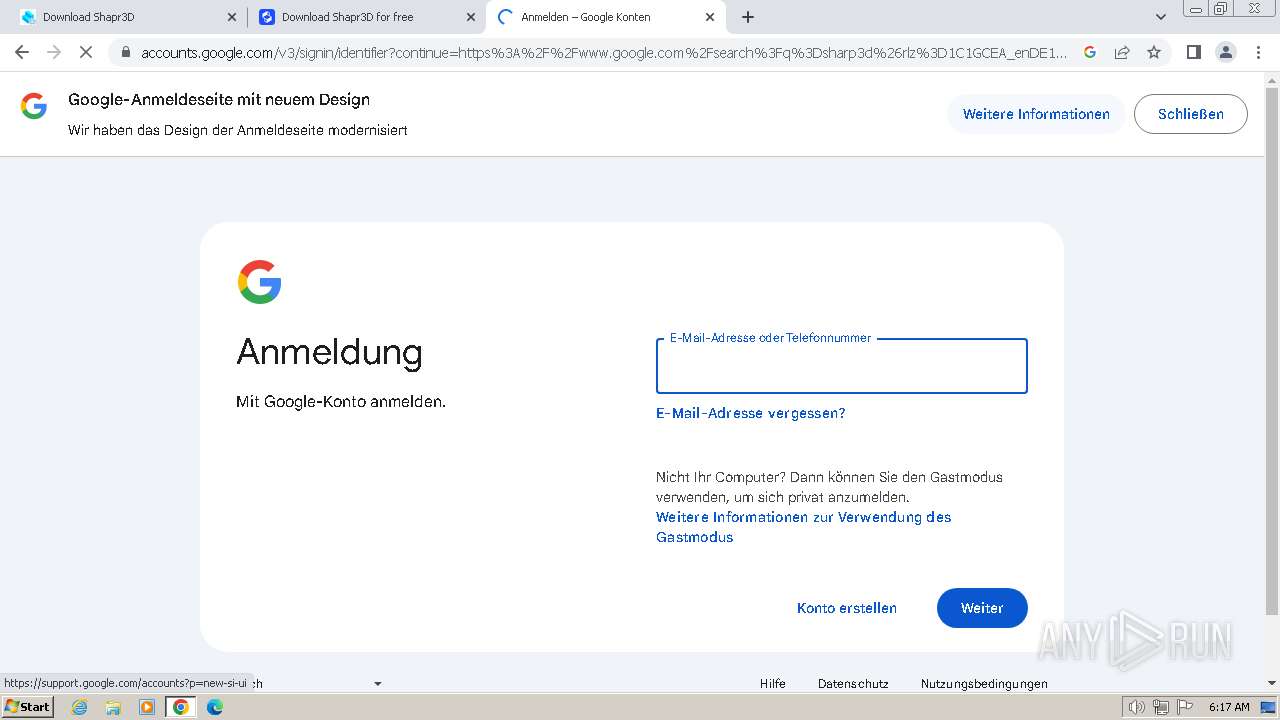This screenshot has height=720, width=1280.
Task: Click the network tray icon
Action: pyautogui.click(x=1161, y=707)
